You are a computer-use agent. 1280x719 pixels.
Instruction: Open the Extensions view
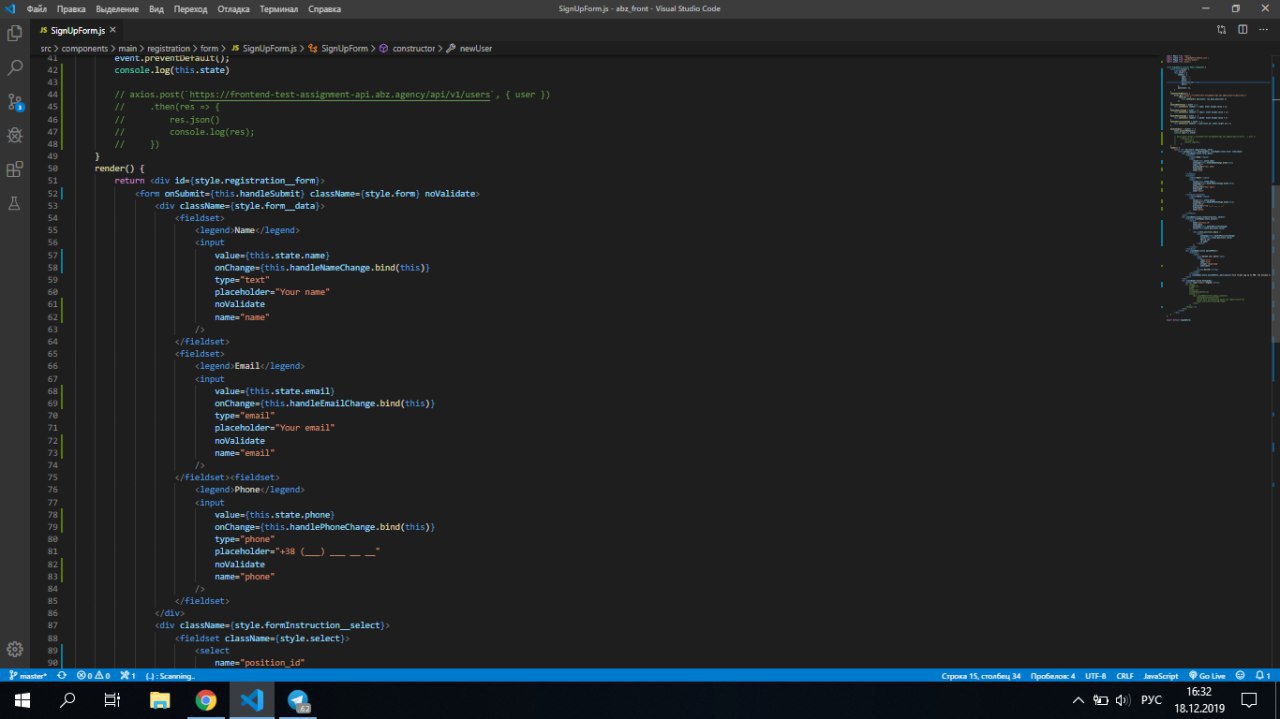point(15,169)
